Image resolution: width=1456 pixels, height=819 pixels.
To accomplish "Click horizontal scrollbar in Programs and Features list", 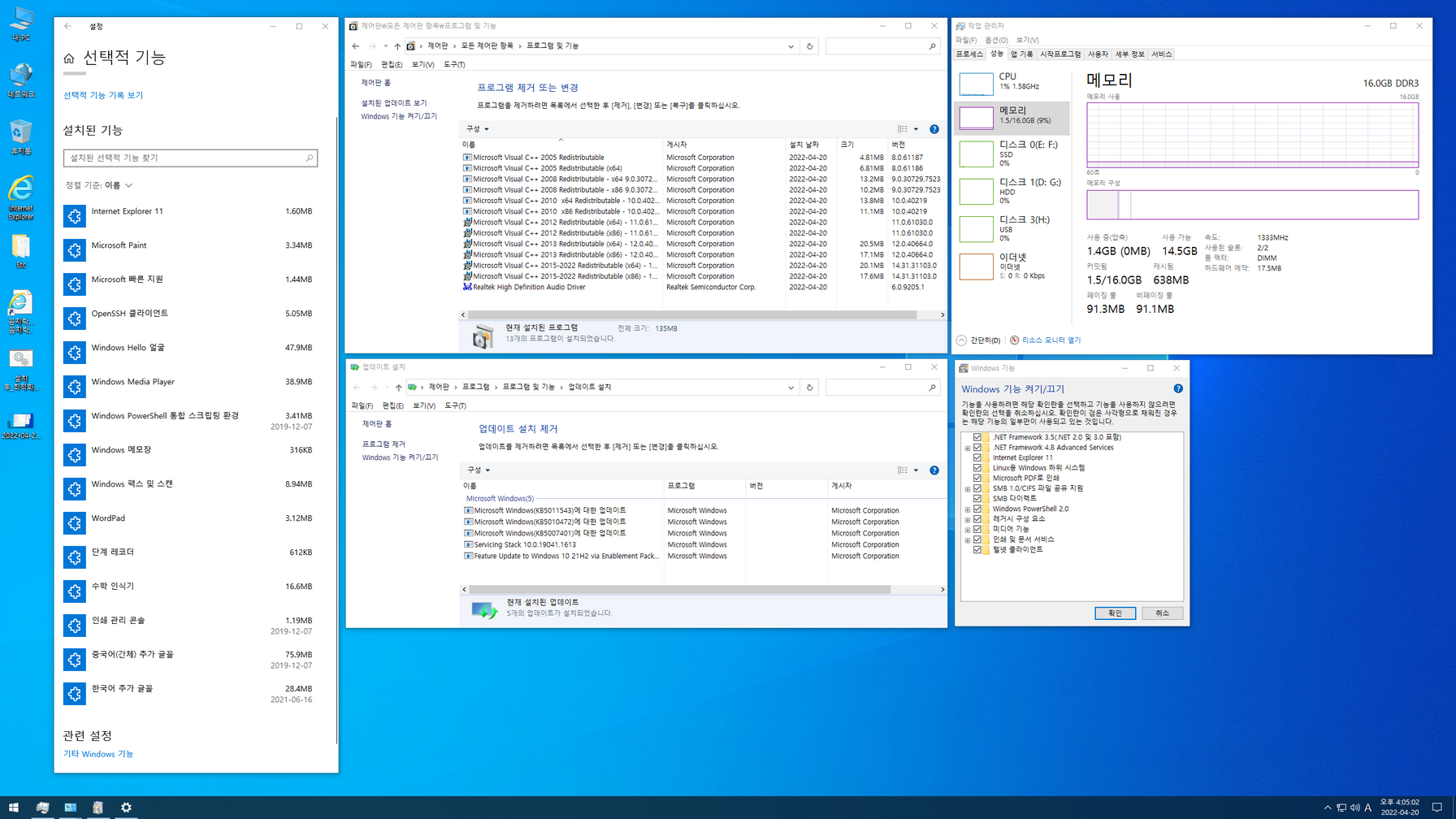I will coord(692,314).
